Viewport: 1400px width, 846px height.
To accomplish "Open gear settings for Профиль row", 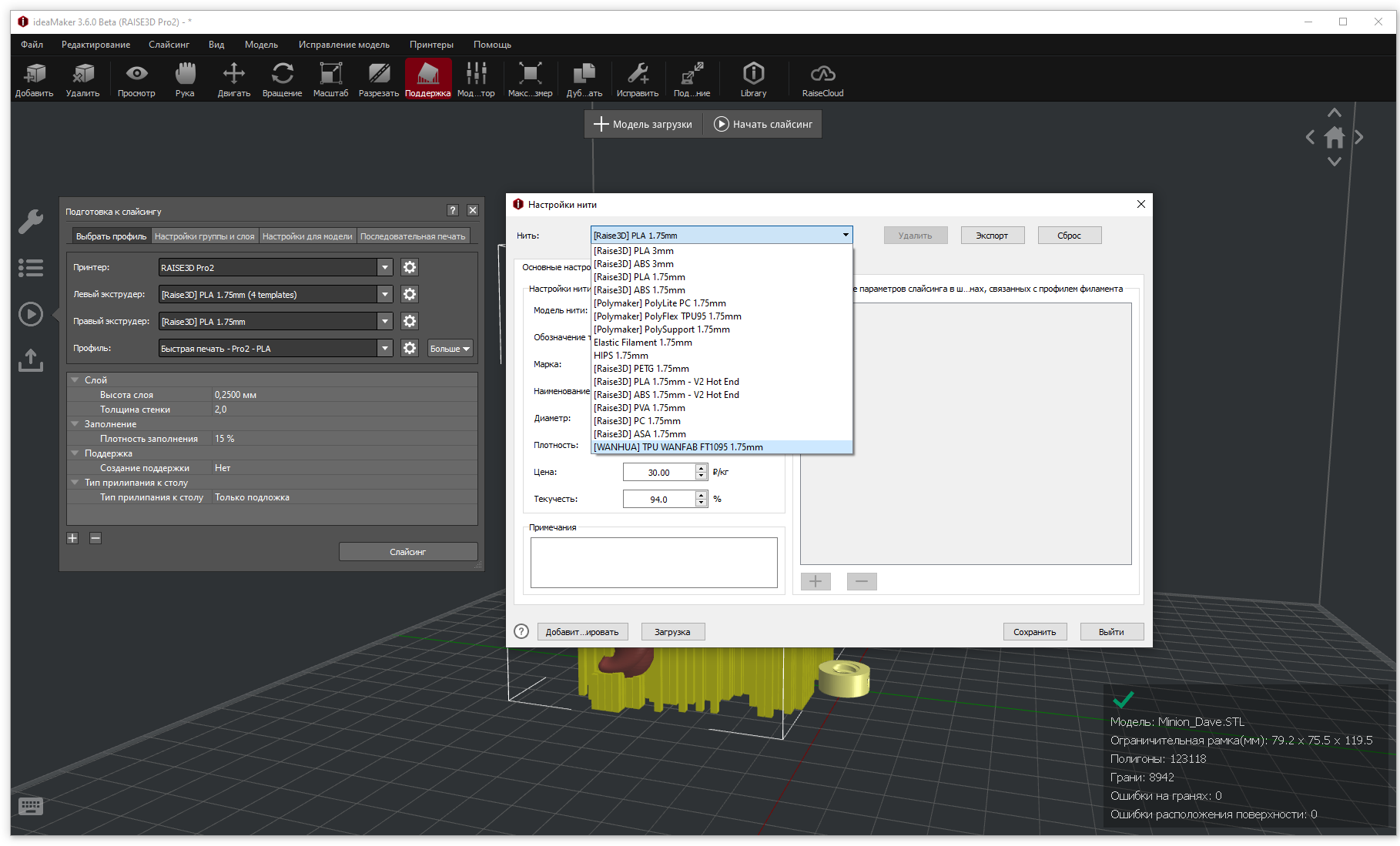I will (x=410, y=348).
